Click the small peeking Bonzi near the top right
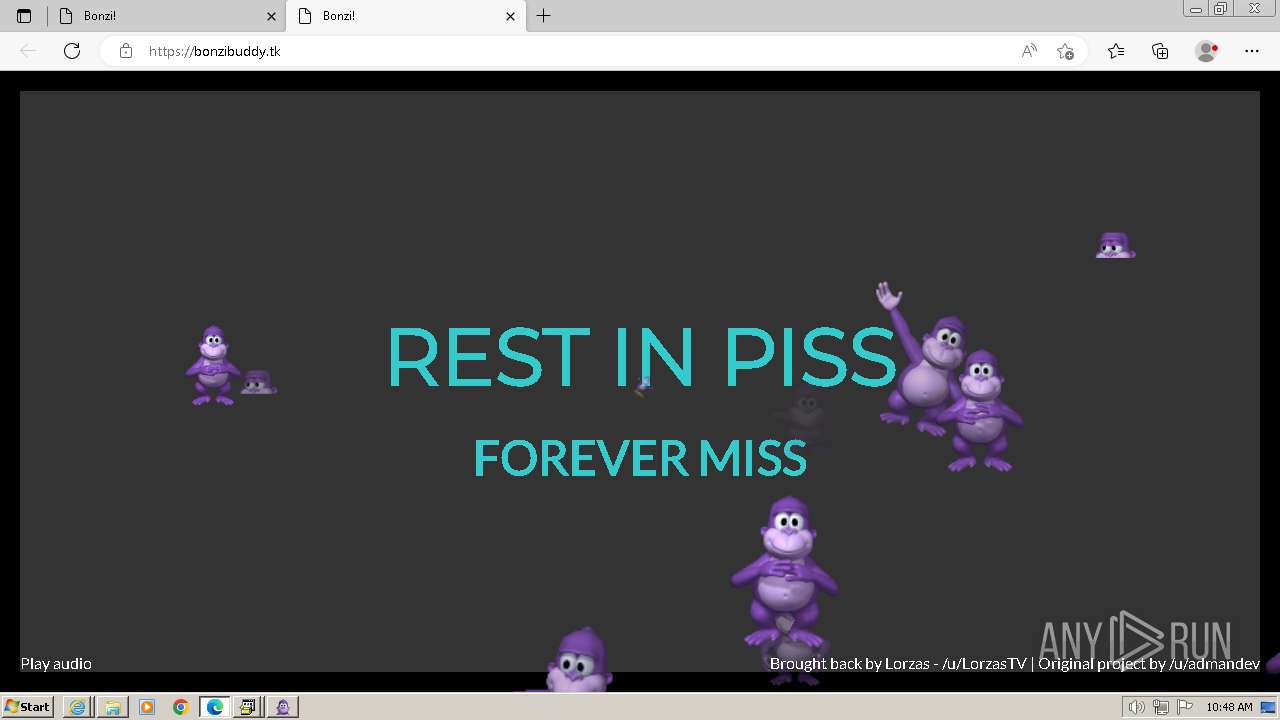Screen dimensions: 1280x720 tap(1115, 245)
